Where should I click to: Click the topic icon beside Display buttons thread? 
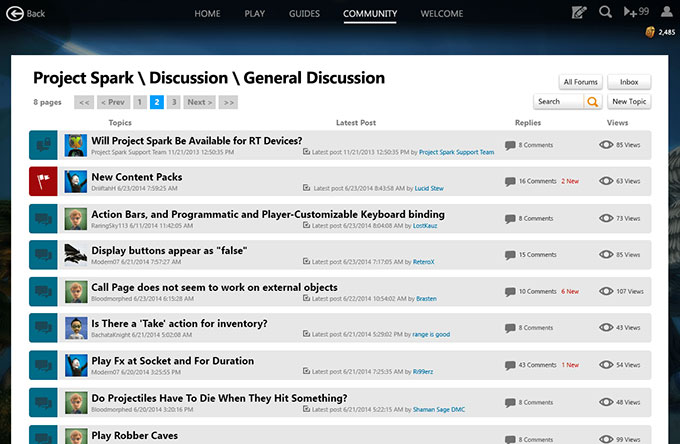(43, 255)
